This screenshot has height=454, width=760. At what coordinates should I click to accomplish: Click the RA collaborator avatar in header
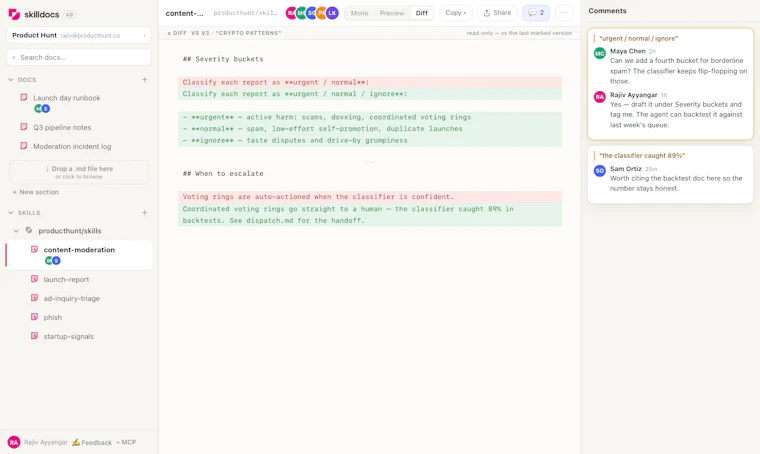tap(291, 13)
